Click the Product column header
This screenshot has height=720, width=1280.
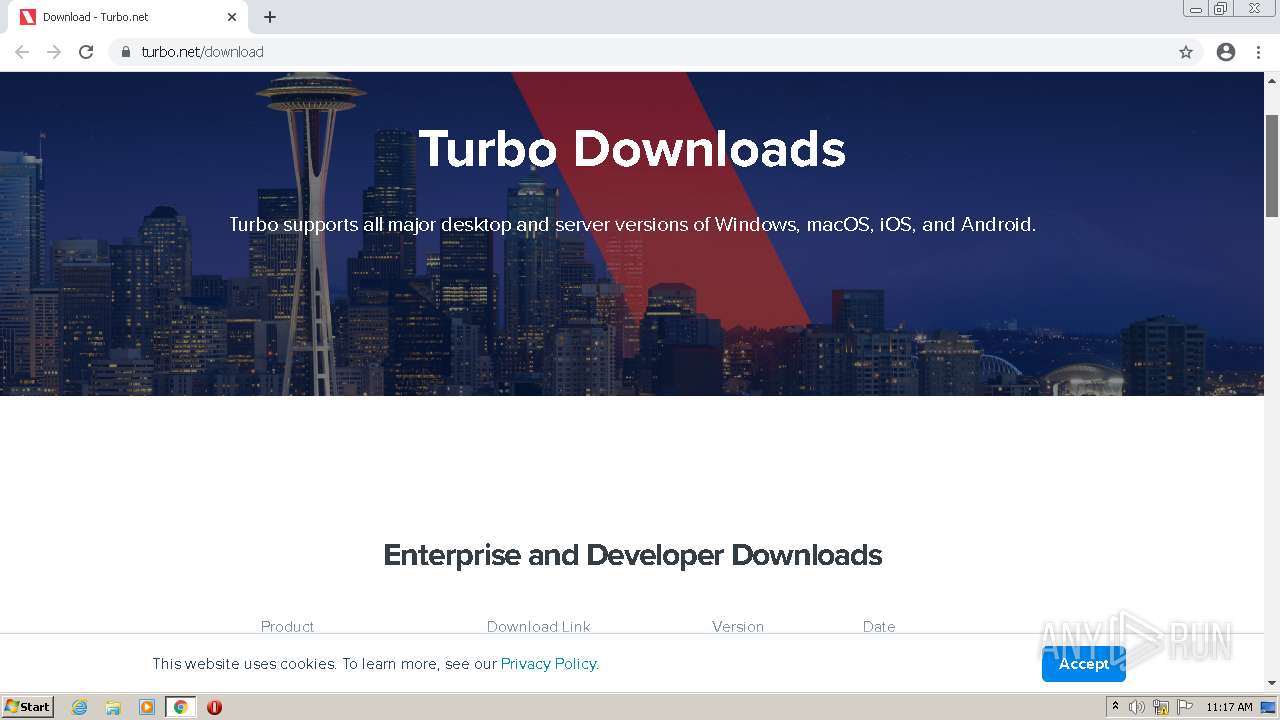pyautogui.click(x=288, y=626)
